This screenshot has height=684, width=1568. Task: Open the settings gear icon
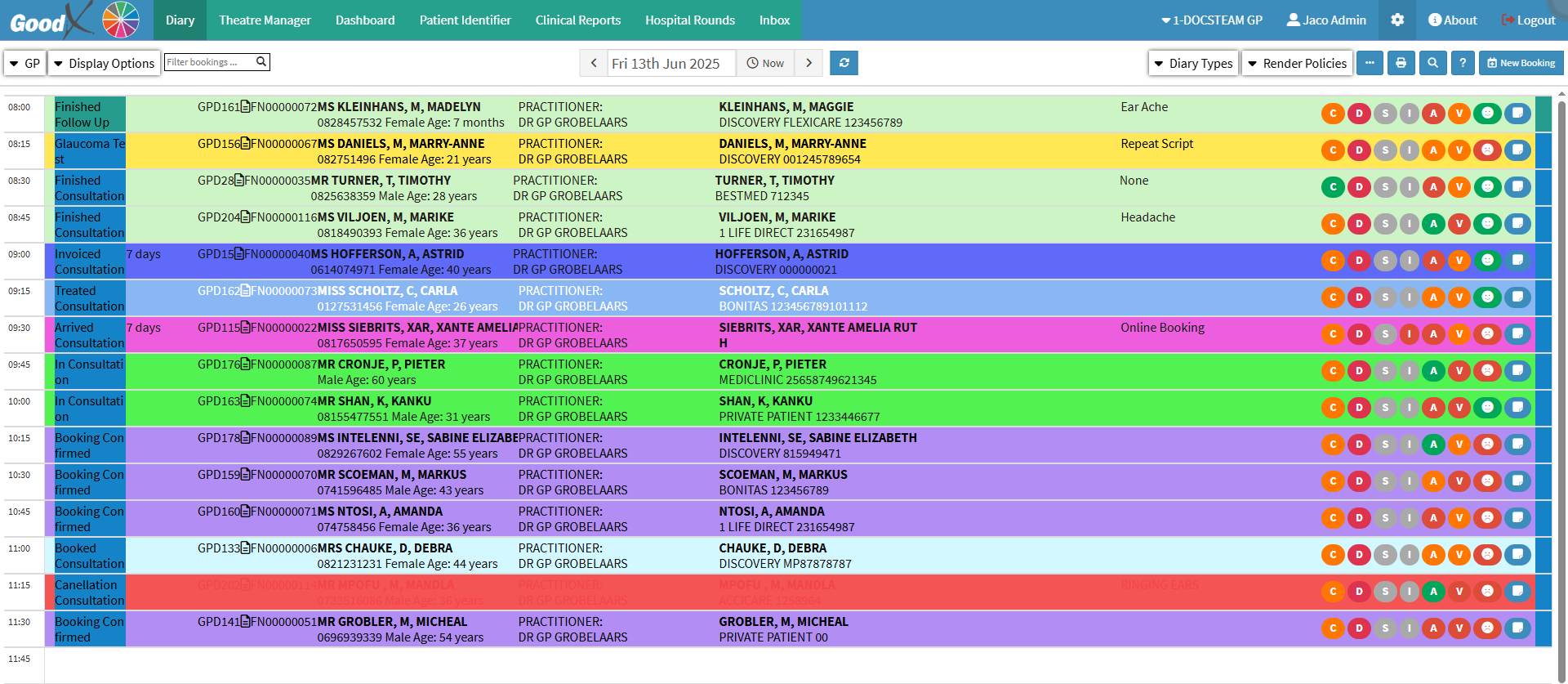(1397, 20)
